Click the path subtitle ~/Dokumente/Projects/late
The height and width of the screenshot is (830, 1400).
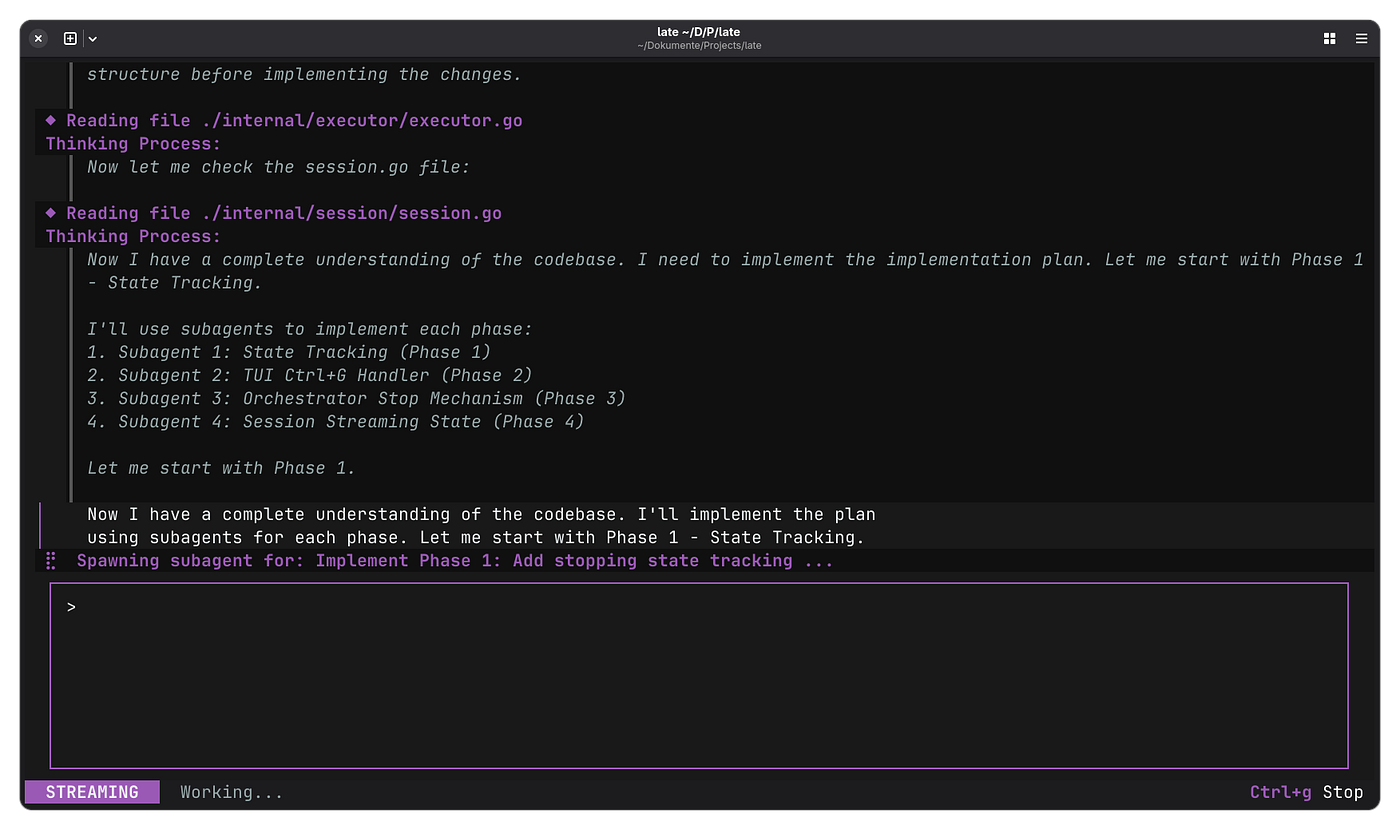click(699, 46)
